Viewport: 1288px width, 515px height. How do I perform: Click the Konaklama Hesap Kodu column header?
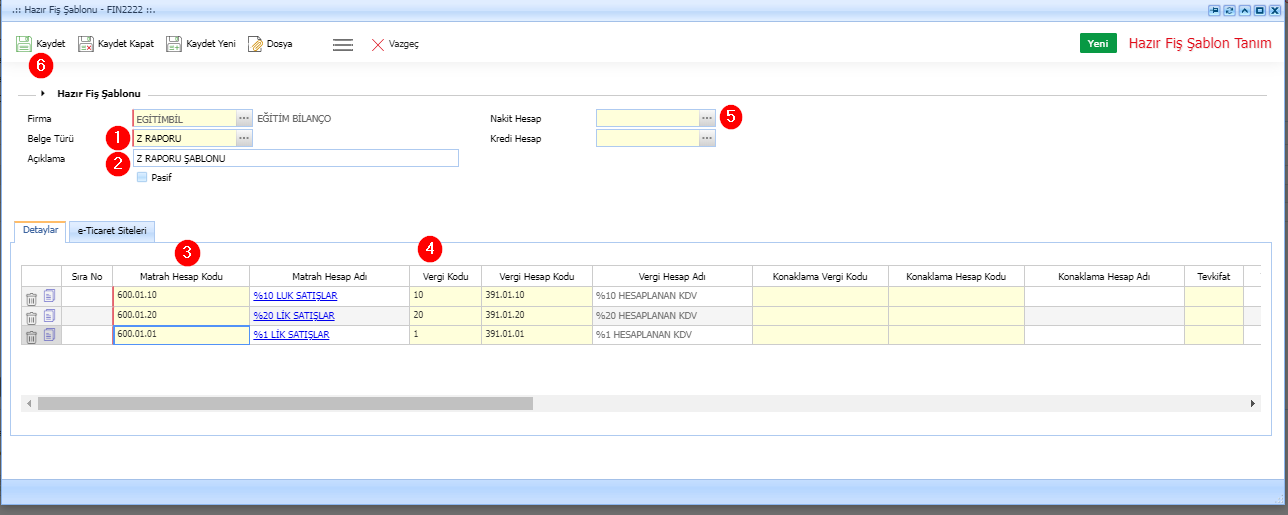pyautogui.click(x=956, y=276)
